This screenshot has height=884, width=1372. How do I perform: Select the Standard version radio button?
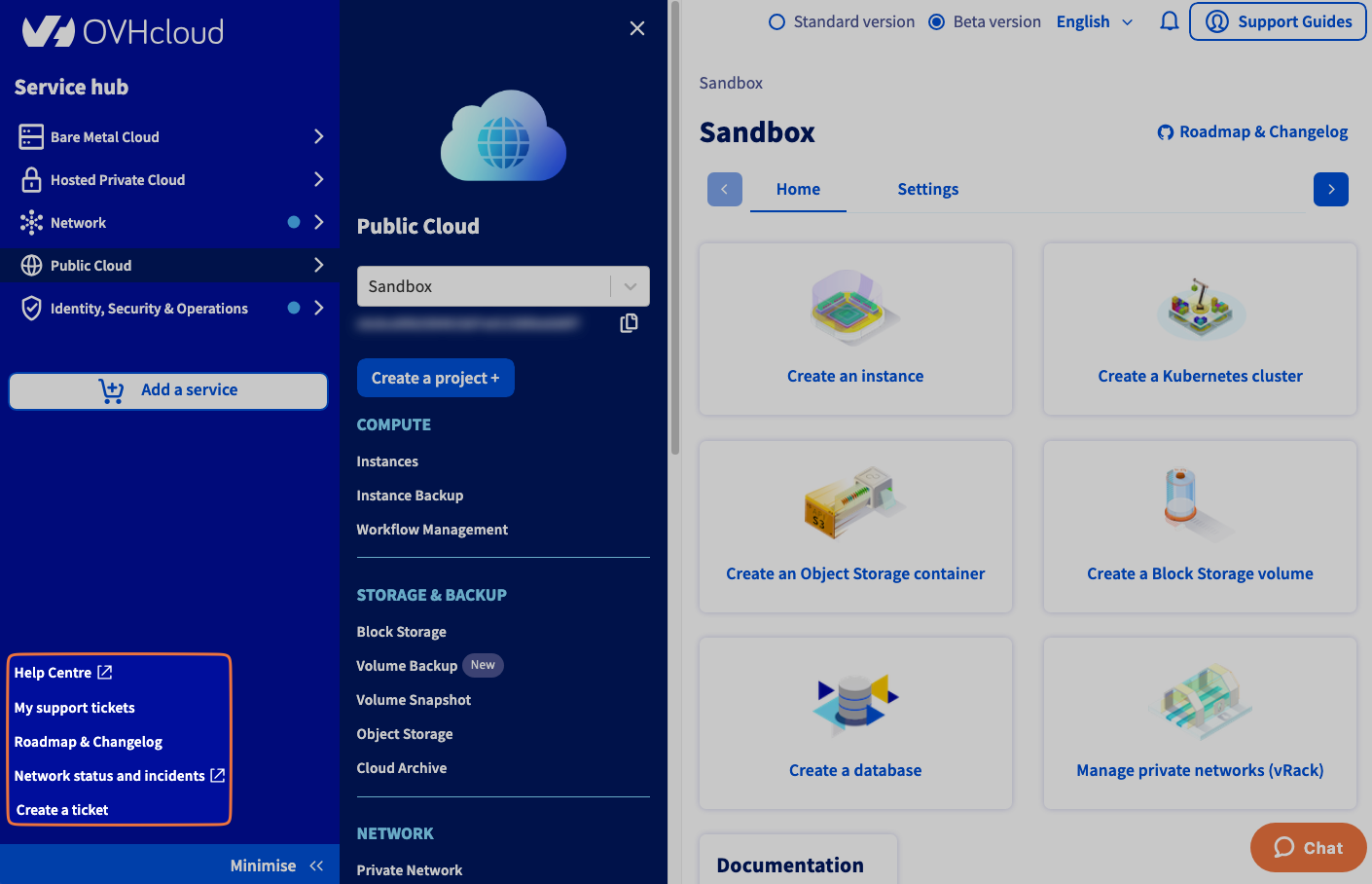pos(776,21)
